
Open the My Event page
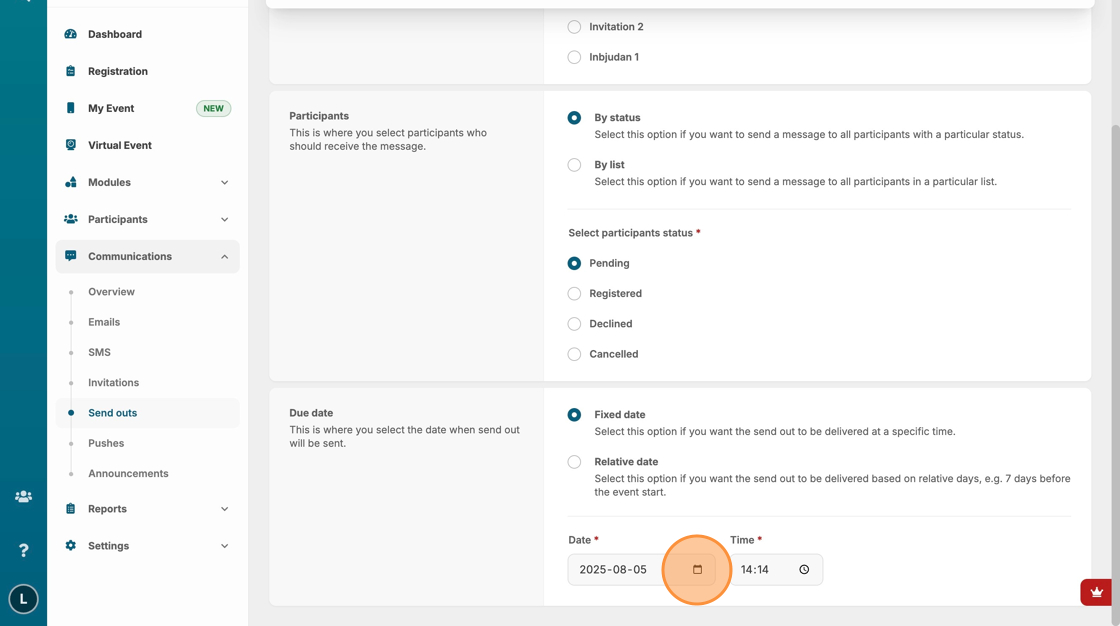coord(111,108)
